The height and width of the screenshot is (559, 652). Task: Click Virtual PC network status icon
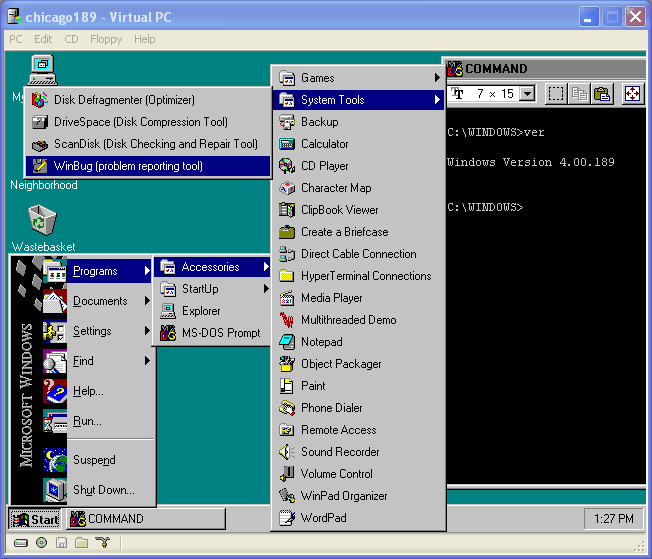pos(103,542)
